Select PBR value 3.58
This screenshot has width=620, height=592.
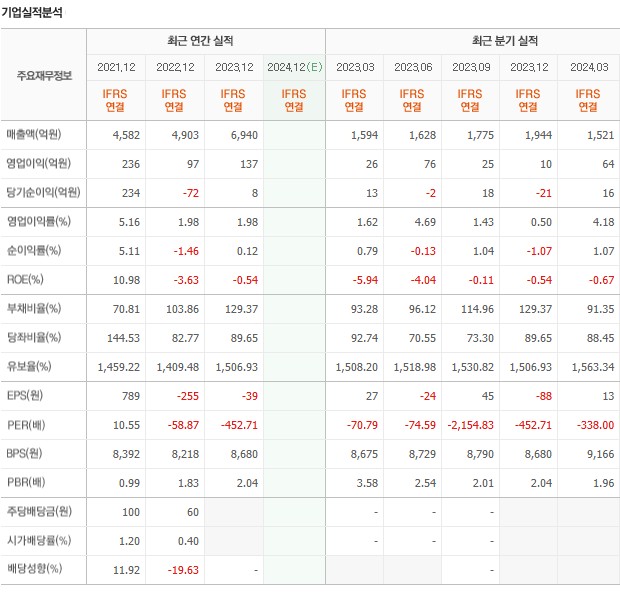click(367, 483)
